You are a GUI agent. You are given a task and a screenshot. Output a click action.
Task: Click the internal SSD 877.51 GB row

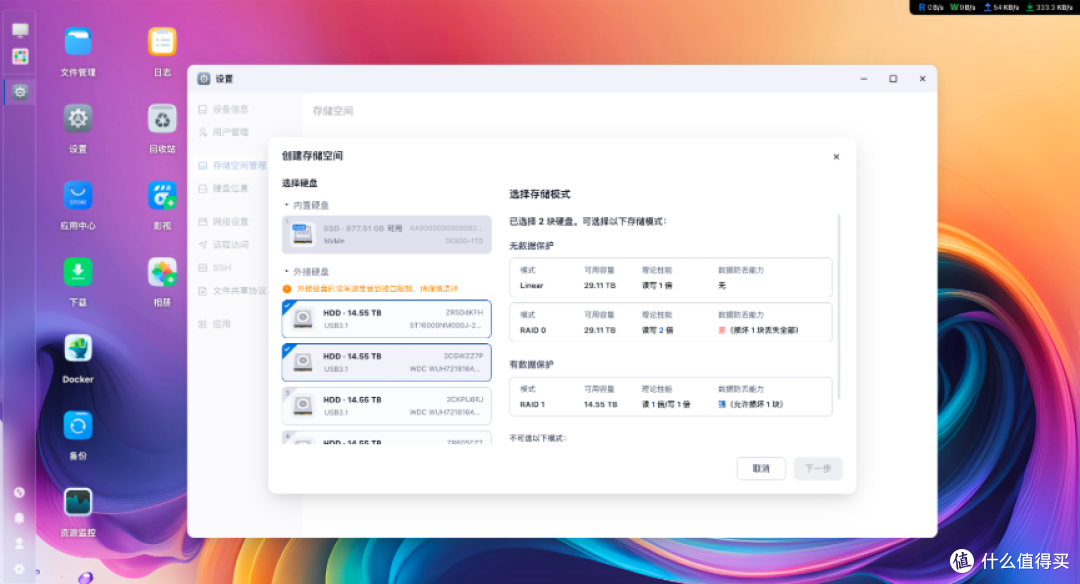click(x=386, y=234)
